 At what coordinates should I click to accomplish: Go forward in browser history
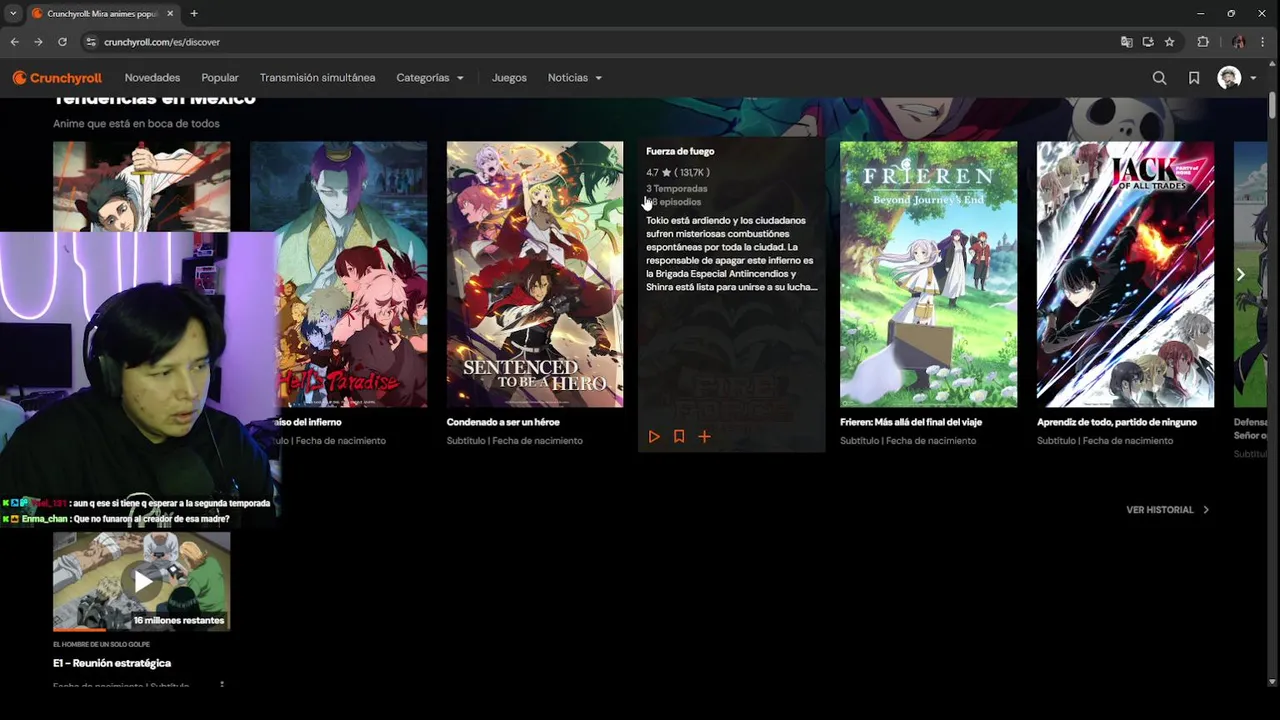38,42
